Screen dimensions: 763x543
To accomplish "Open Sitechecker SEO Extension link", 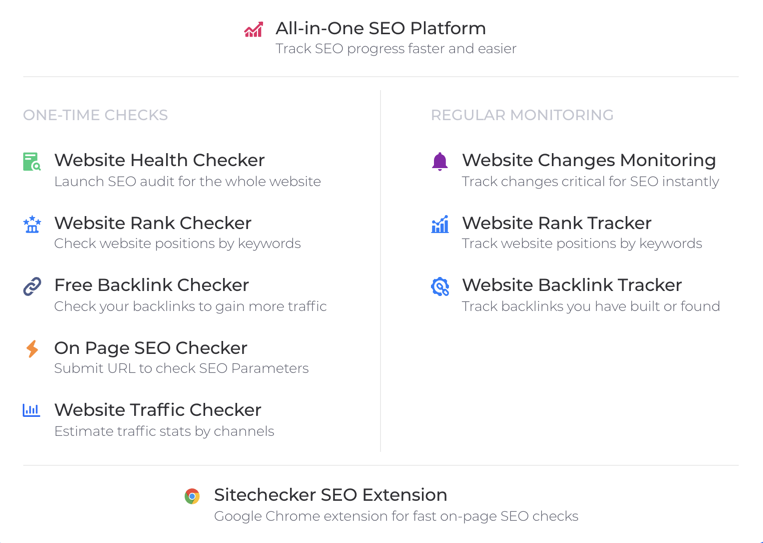I will (x=330, y=495).
